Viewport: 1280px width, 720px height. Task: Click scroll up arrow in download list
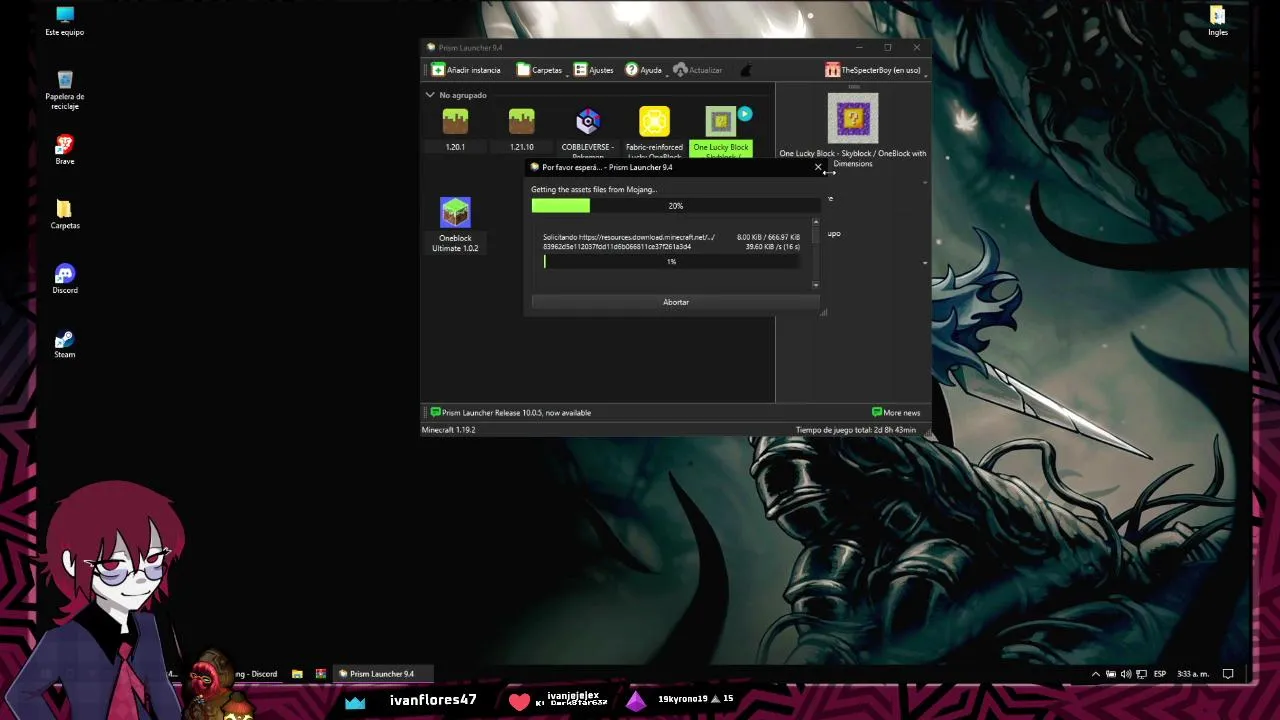[816, 222]
